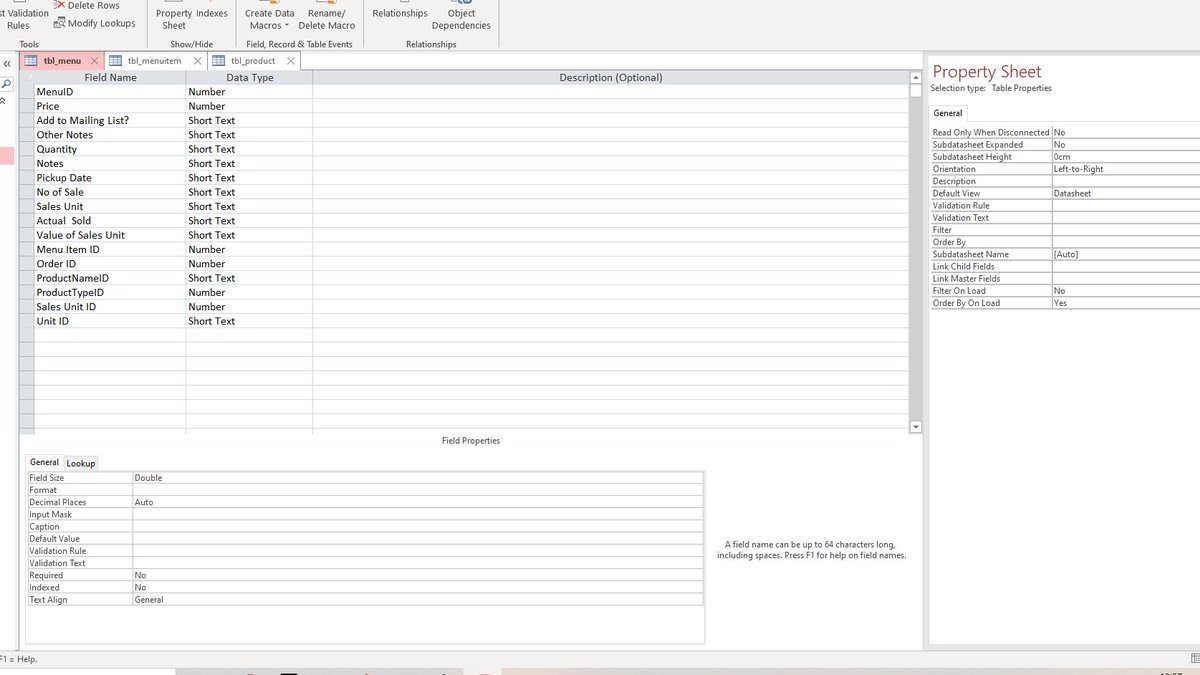Click Validation Rule field in Property Sheet
The height and width of the screenshot is (675, 1200).
click(1125, 205)
